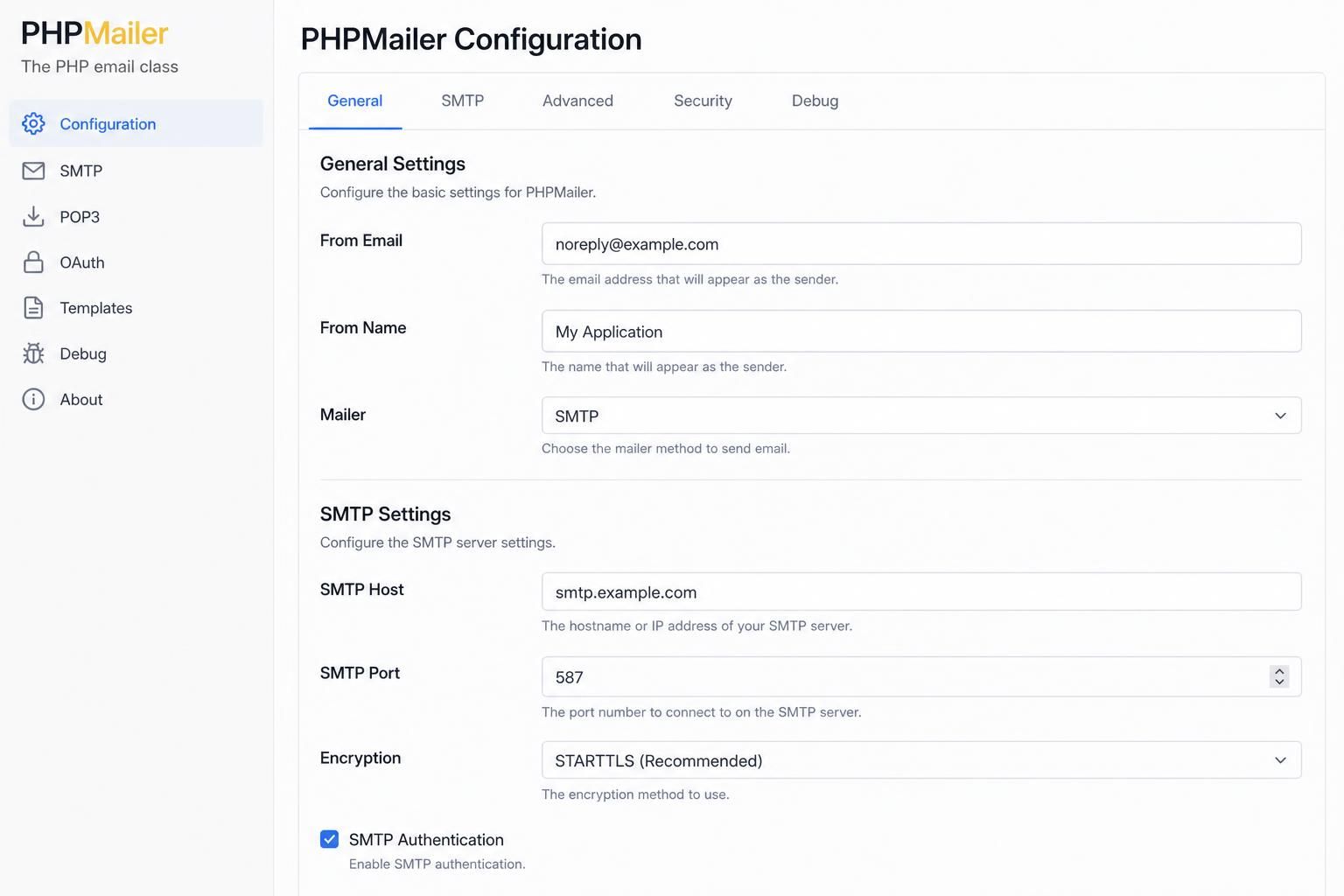Switch to the General tab
The width and height of the screenshot is (1344, 896).
[x=355, y=101]
